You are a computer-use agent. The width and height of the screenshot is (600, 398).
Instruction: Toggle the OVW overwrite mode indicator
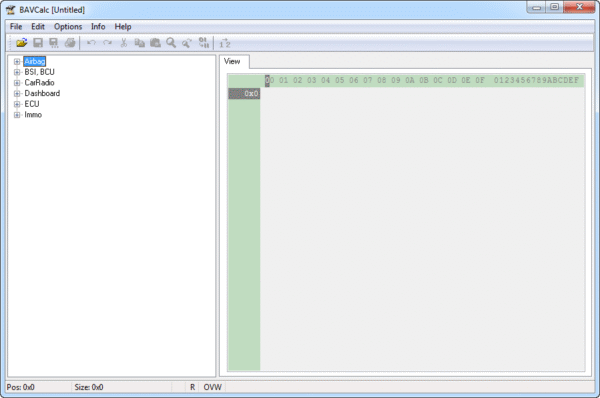pyautogui.click(x=212, y=387)
